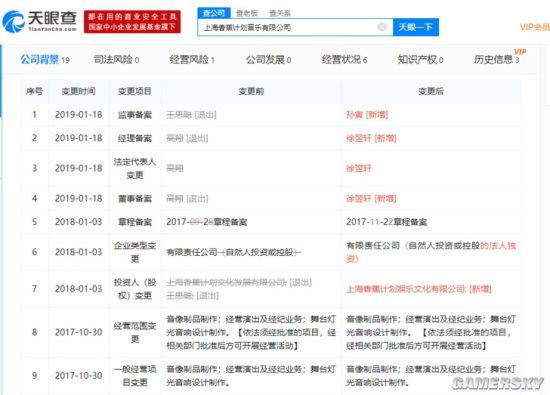
Task: Open the 司法风险 section tab
Action: coord(116,60)
